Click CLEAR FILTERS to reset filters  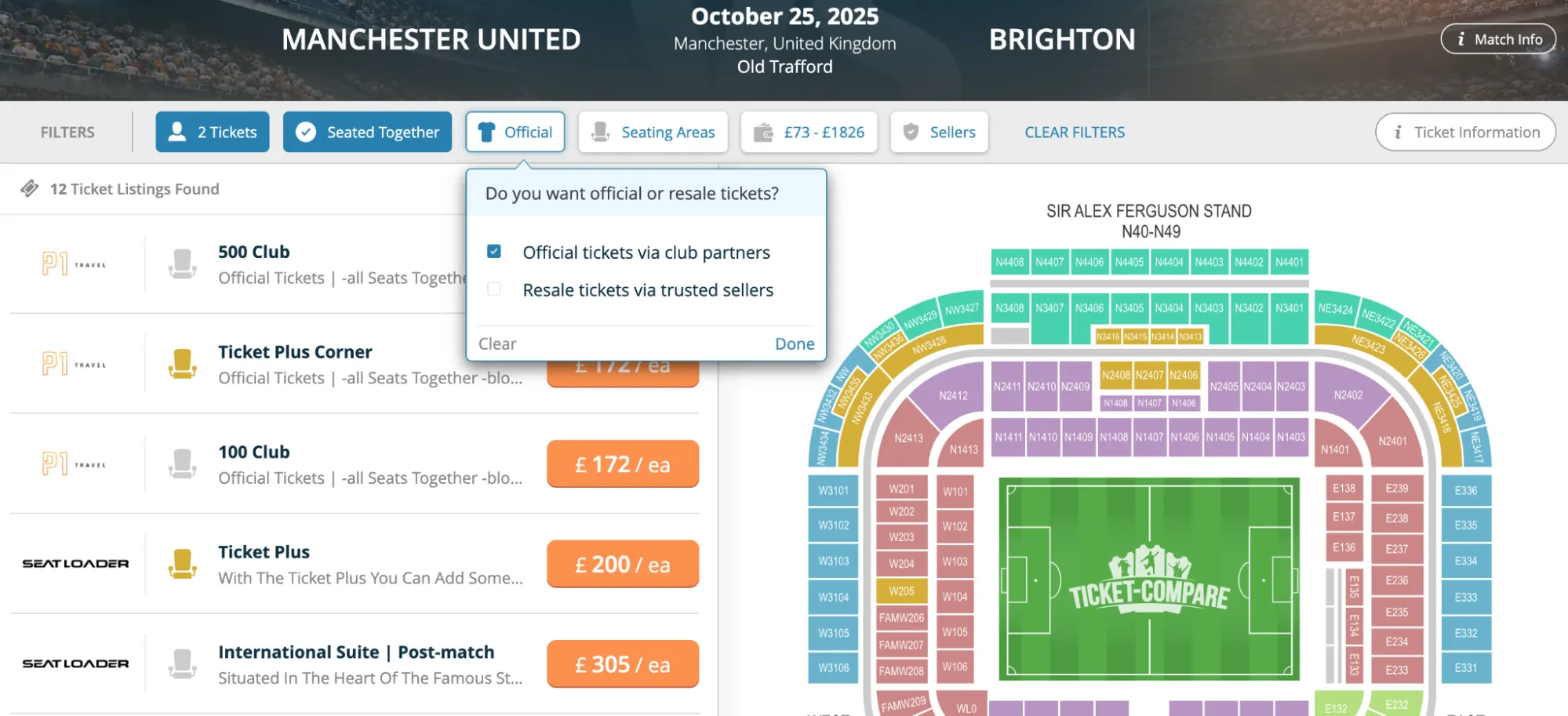click(x=1074, y=132)
